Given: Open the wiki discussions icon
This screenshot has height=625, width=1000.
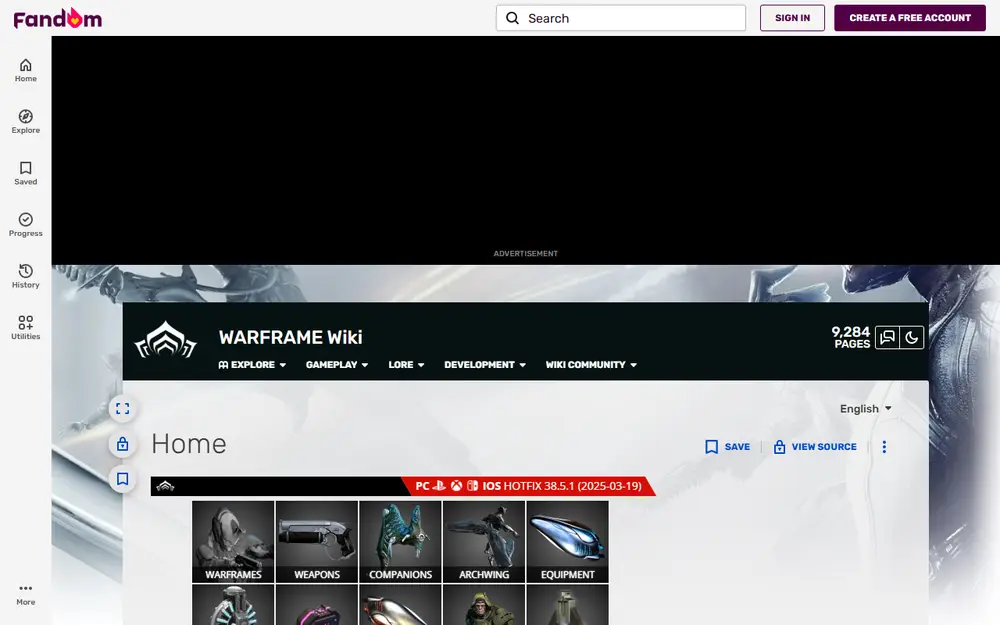Looking at the screenshot, I should click(887, 337).
